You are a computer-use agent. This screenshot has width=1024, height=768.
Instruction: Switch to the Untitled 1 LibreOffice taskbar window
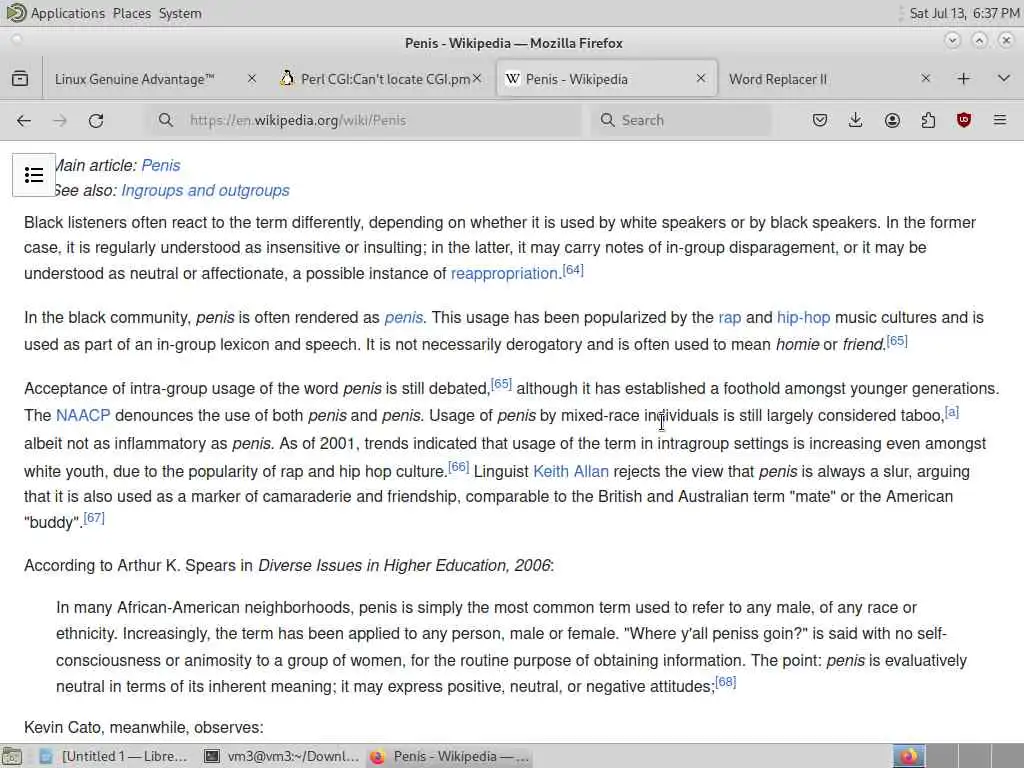point(114,756)
